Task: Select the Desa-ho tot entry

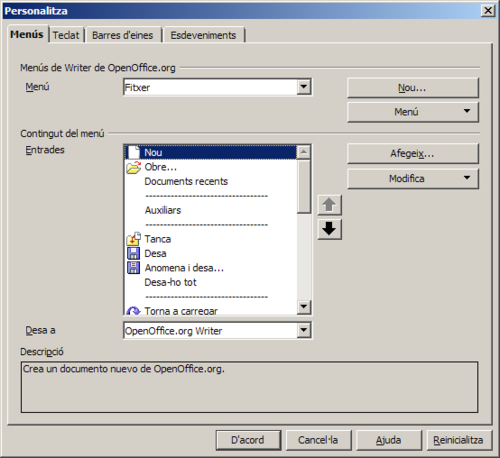Action: pyautogui.click(x=211, y=282)
